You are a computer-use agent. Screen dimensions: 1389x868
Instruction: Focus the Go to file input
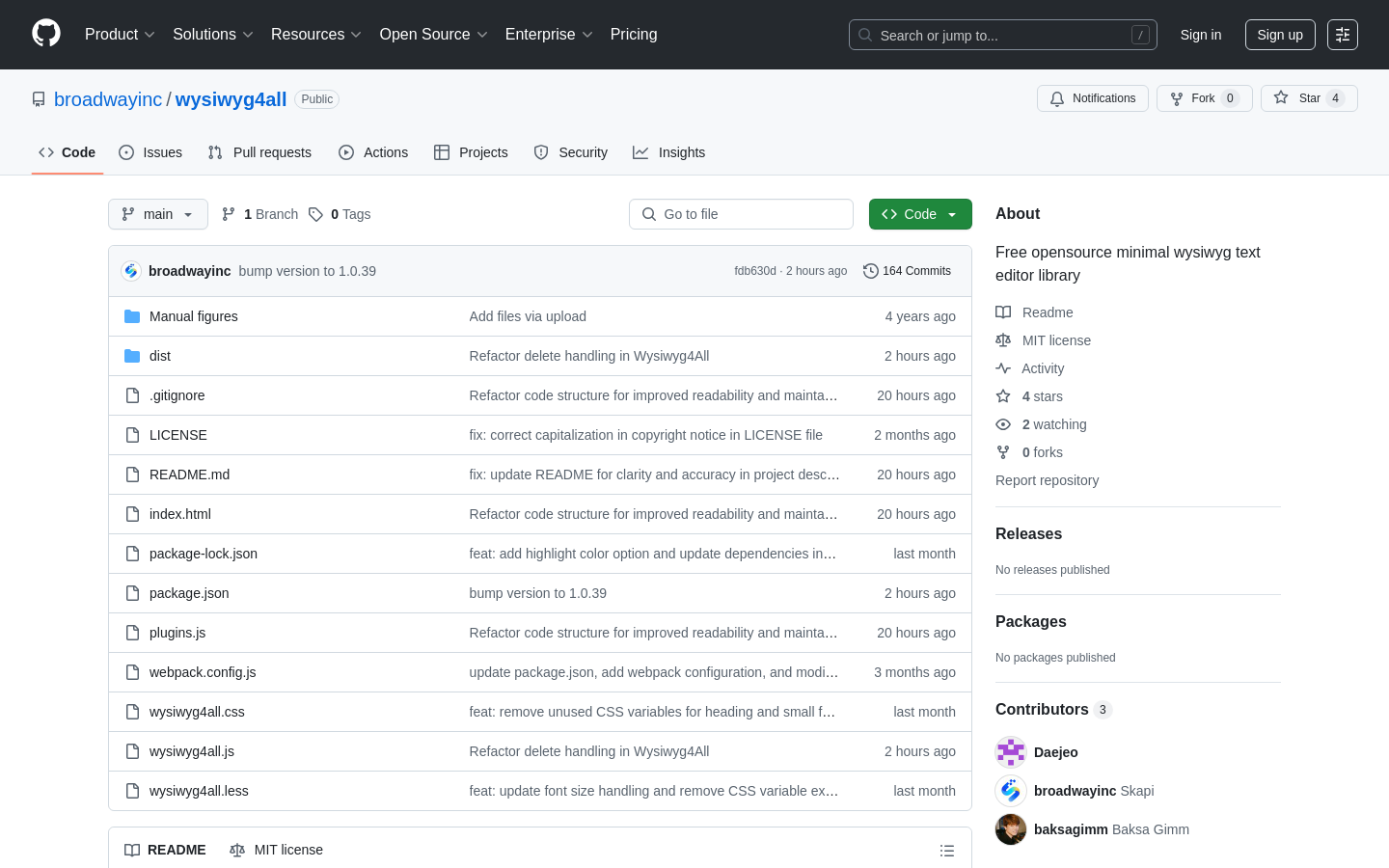tap(741, 214)
